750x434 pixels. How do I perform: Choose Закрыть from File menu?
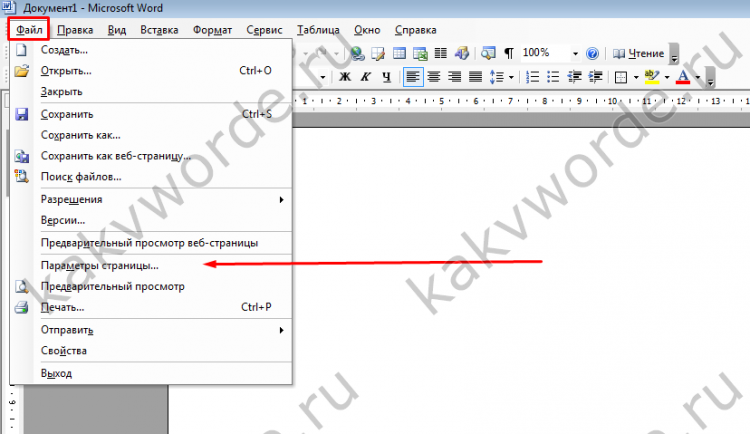tap(151, 91)
